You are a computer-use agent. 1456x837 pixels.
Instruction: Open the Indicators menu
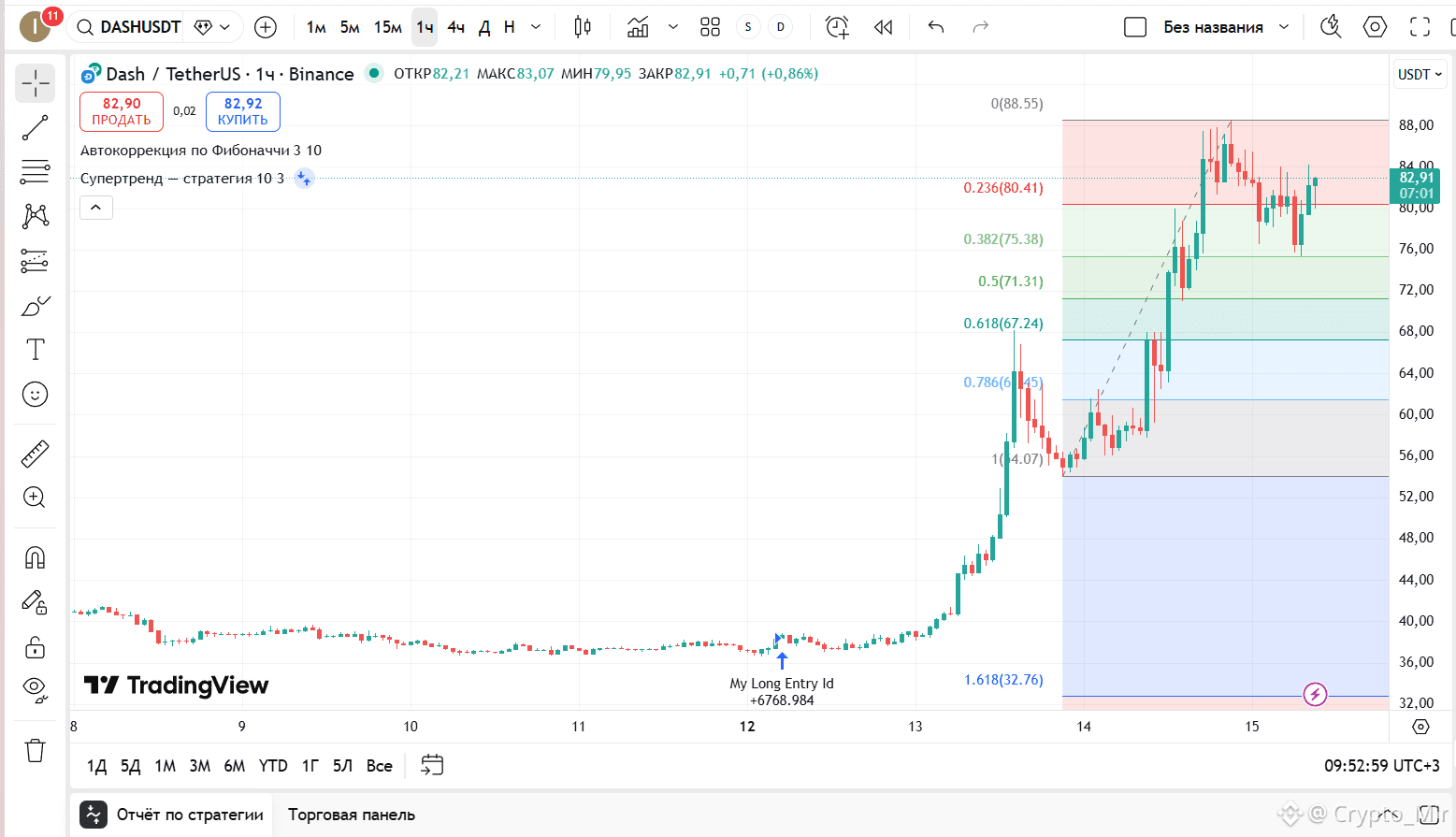tap(638, 27)
